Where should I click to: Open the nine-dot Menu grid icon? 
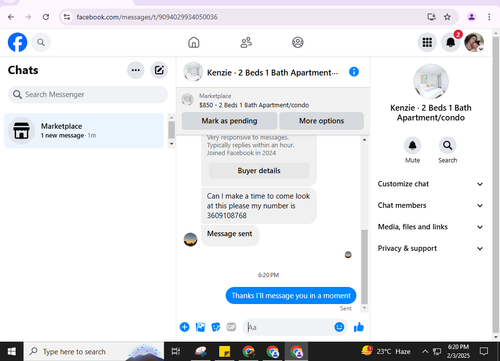tap(427, 42)
